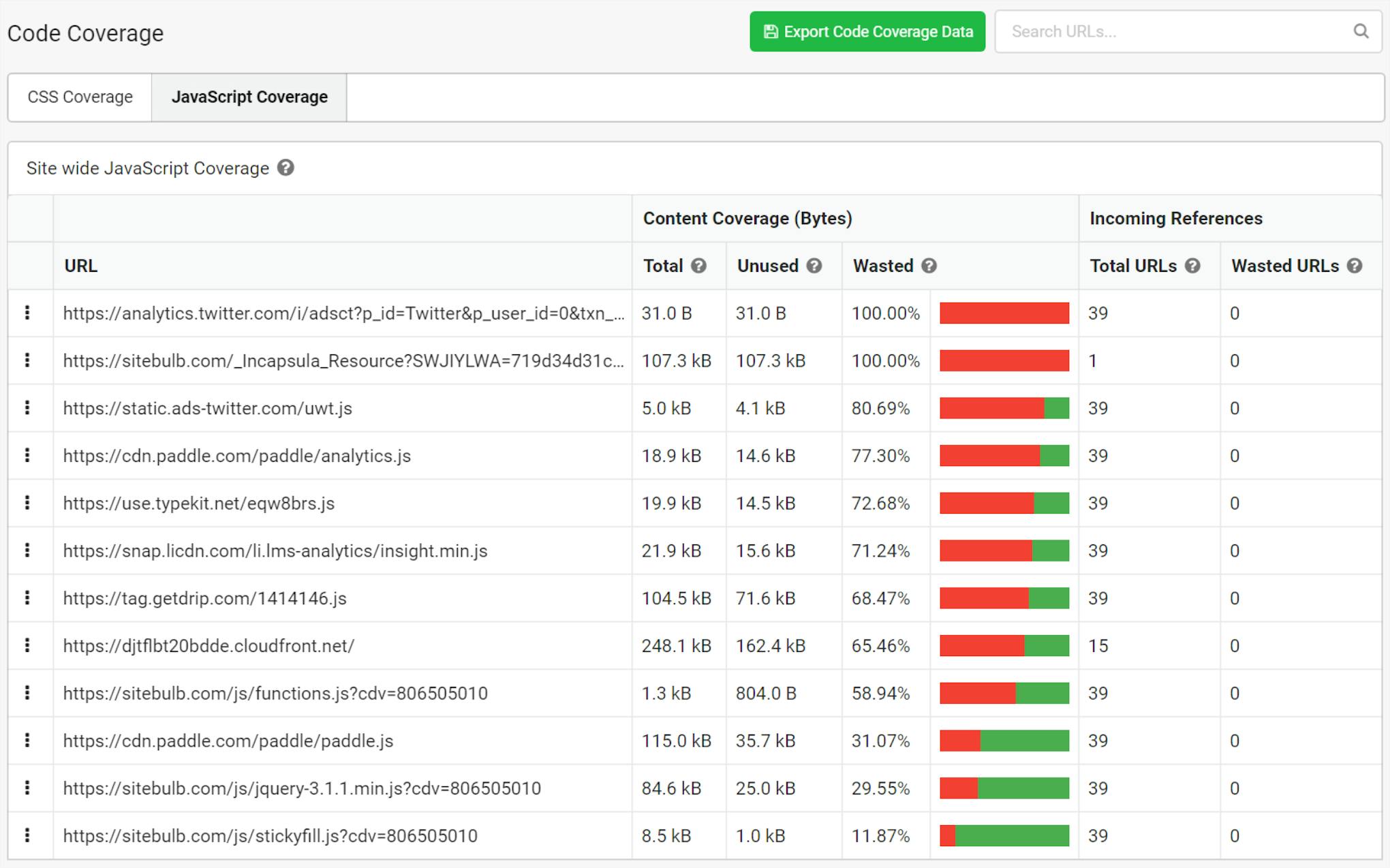Click the search magnifier icon
The image size is (1390, 868).
[1361, 31]
